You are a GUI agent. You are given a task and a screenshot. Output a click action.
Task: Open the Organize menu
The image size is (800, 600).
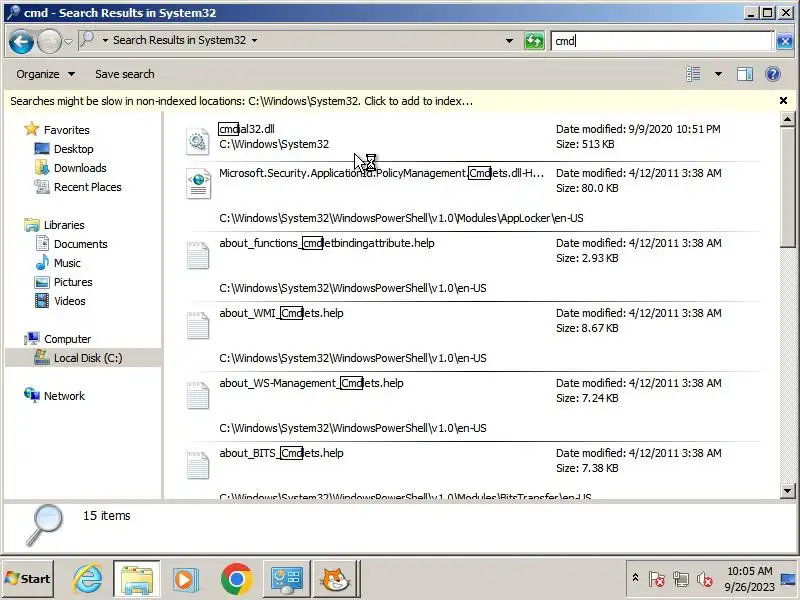pos(45,74)
